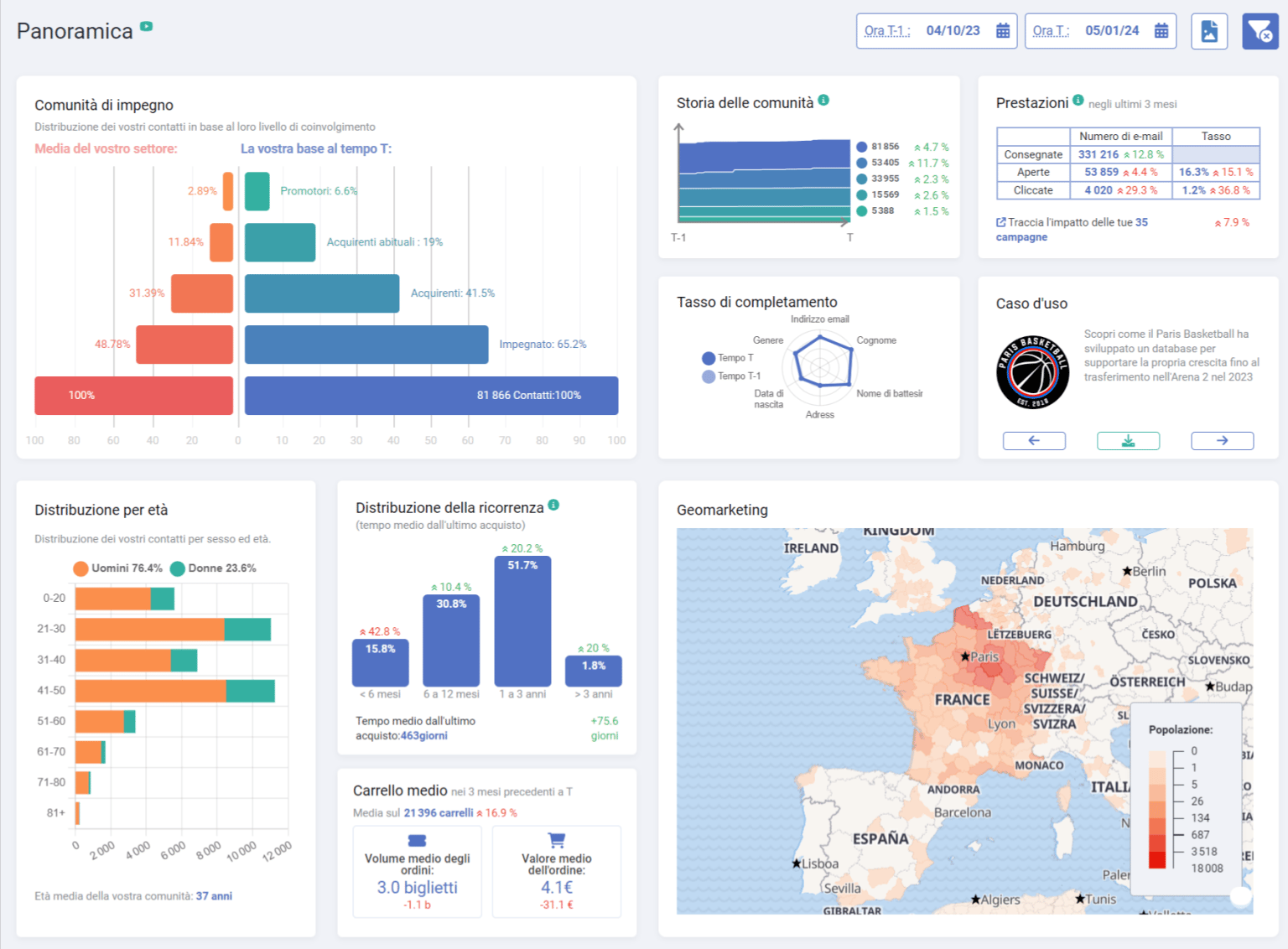
Task: Toggle Donne 23.6% series in age chart
Action: point(178,568)
